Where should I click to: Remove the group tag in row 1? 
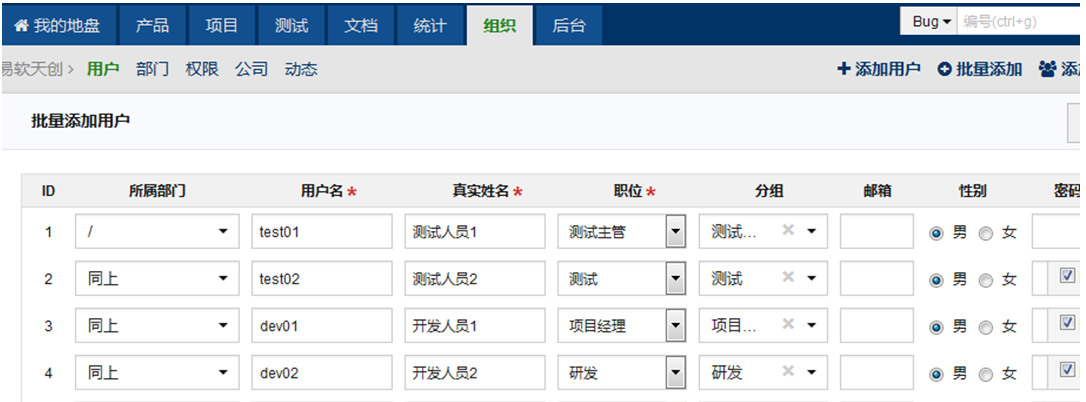tap(787, 230)
